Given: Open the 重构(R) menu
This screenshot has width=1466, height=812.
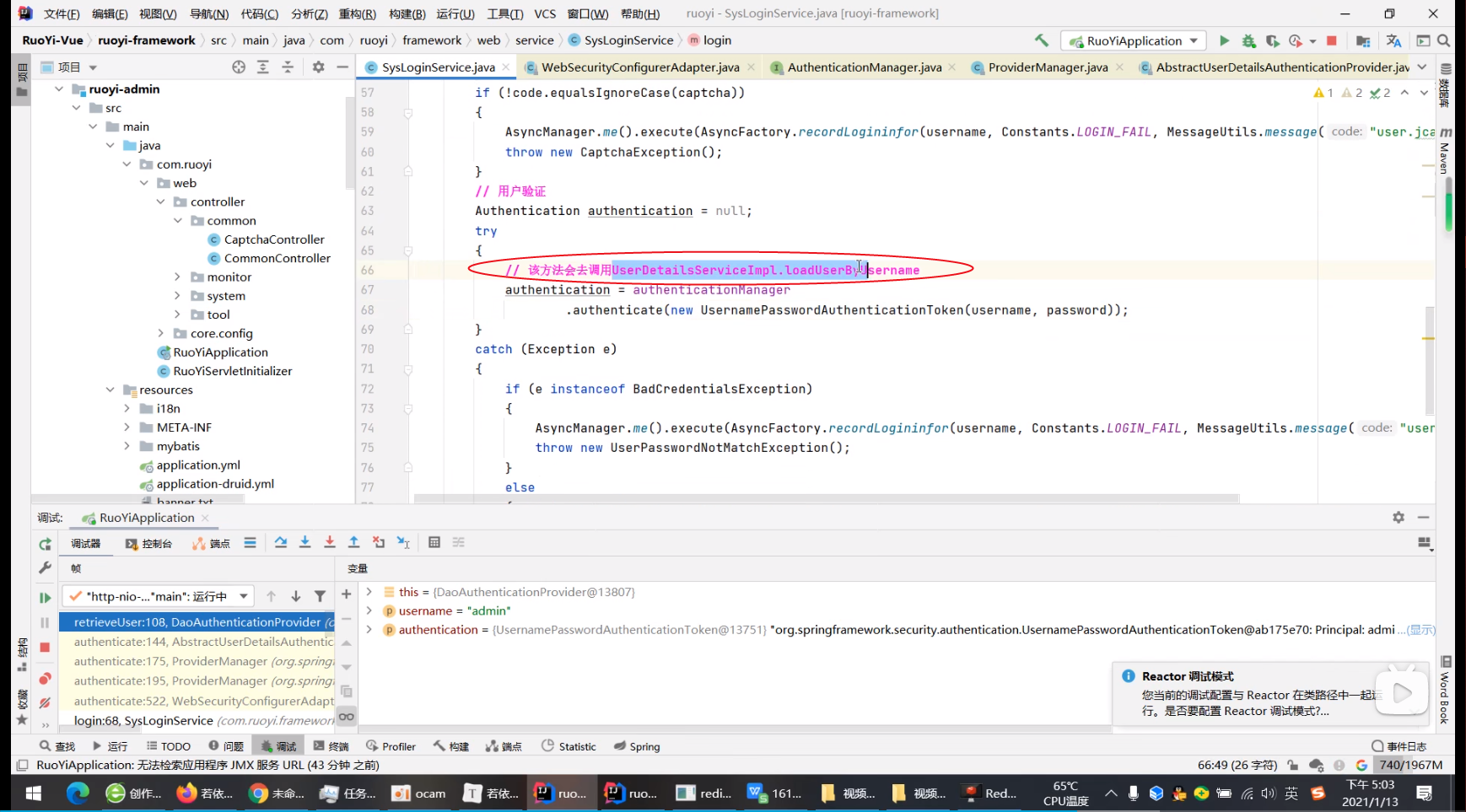Looking at the screenshot, I should tap(357, 13).
